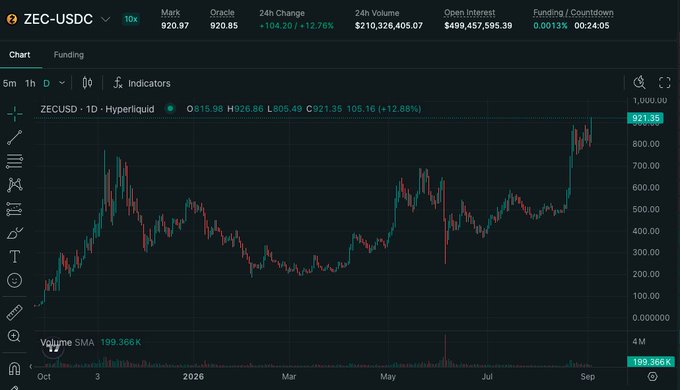Enter fullscreen chart mode
This screenshot has height=390, width=680.
point(664,82)
